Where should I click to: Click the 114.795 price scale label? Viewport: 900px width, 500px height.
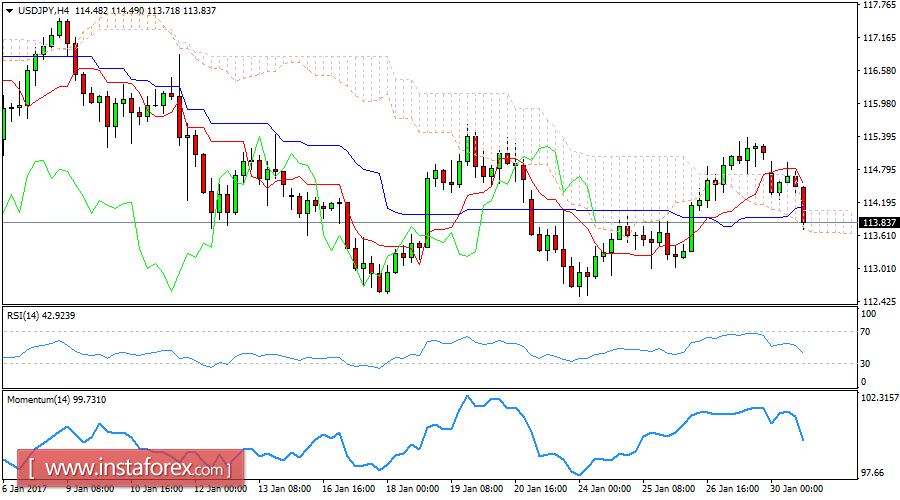879,170
